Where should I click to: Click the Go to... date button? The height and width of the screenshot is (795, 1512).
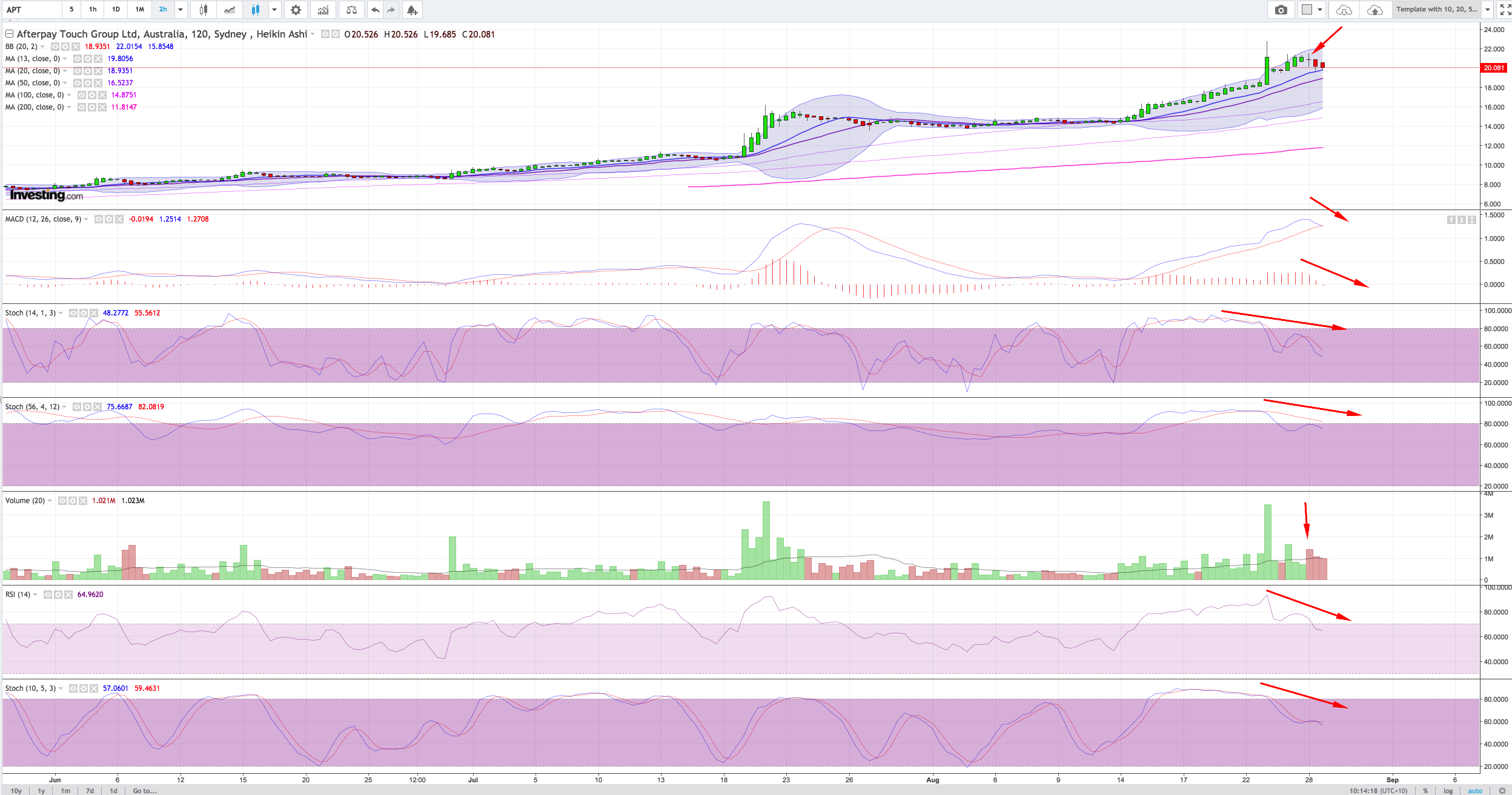click(145, 791)
